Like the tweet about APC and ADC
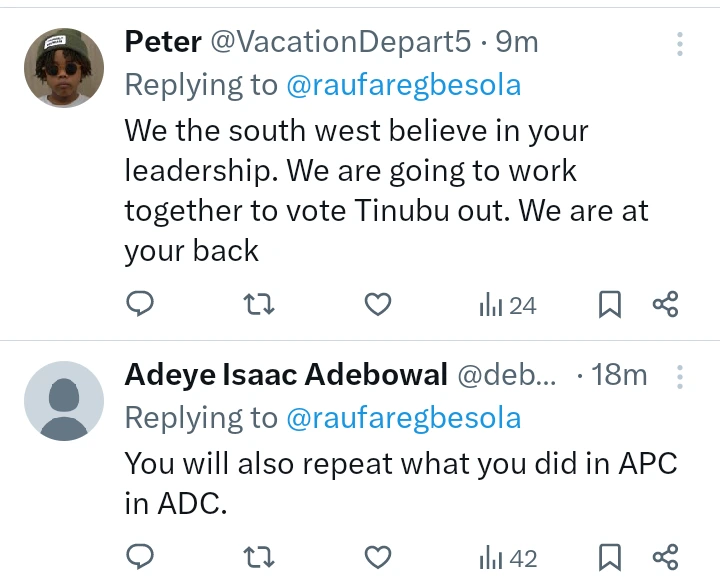Image resolution: width=720 pixels, height=587 pixels. pyautogui.click(x=377, y=556)
